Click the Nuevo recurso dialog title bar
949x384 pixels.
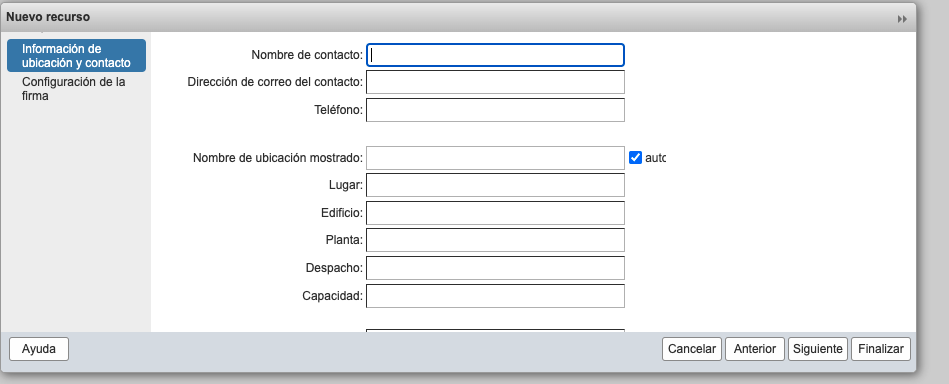[x=448, y=18]
